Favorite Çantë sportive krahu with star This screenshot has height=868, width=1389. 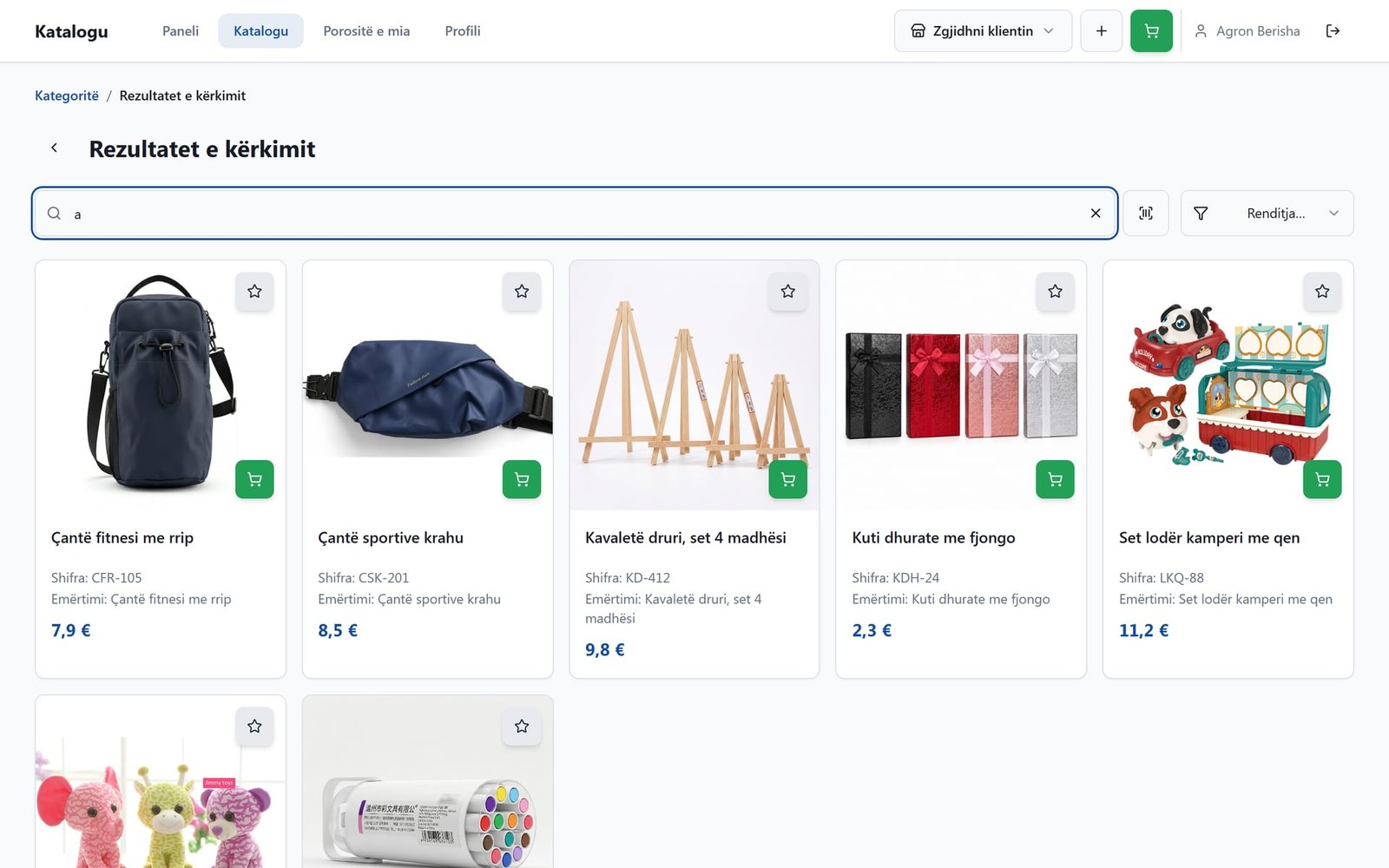coord(522,292)
